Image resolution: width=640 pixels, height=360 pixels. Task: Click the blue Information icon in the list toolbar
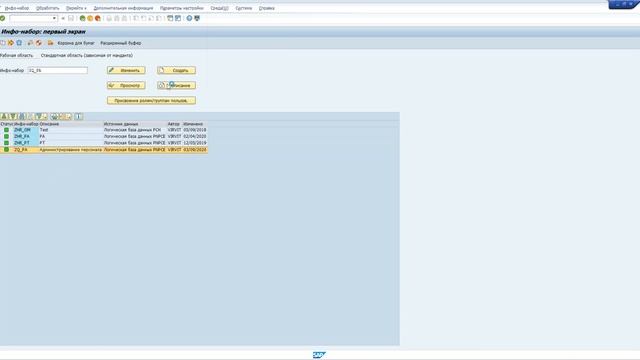coord(79,117)
